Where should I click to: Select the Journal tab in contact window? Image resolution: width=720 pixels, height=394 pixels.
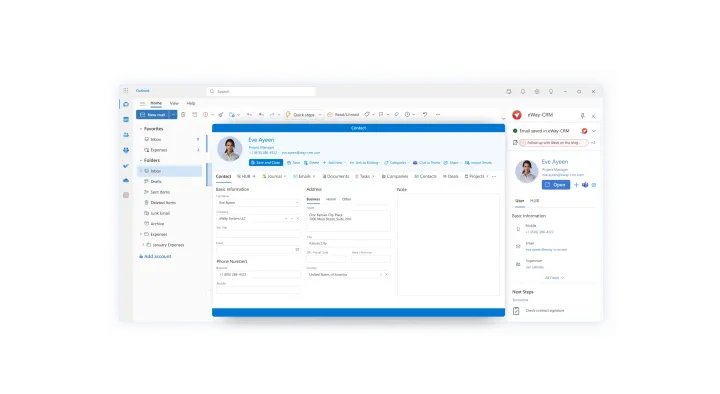coord(274,176)
